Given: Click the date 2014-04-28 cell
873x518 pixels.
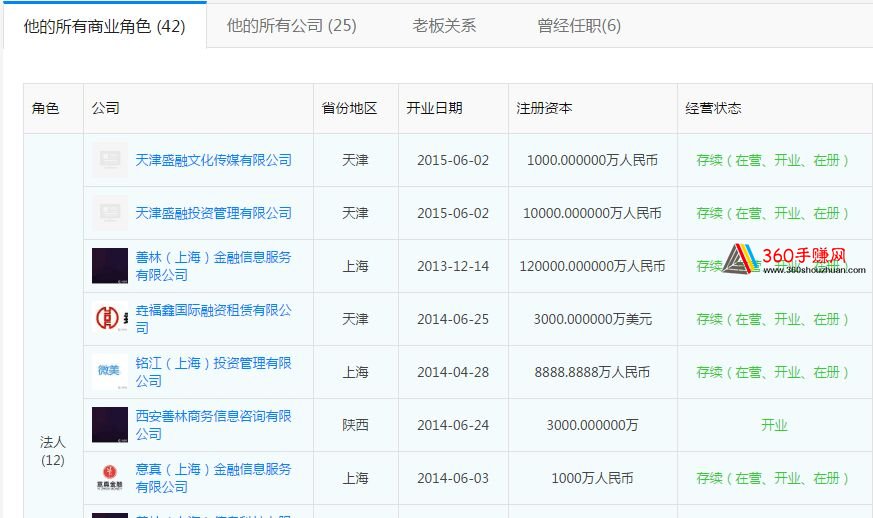Looking at the screenshot, I should coord(453,372).
